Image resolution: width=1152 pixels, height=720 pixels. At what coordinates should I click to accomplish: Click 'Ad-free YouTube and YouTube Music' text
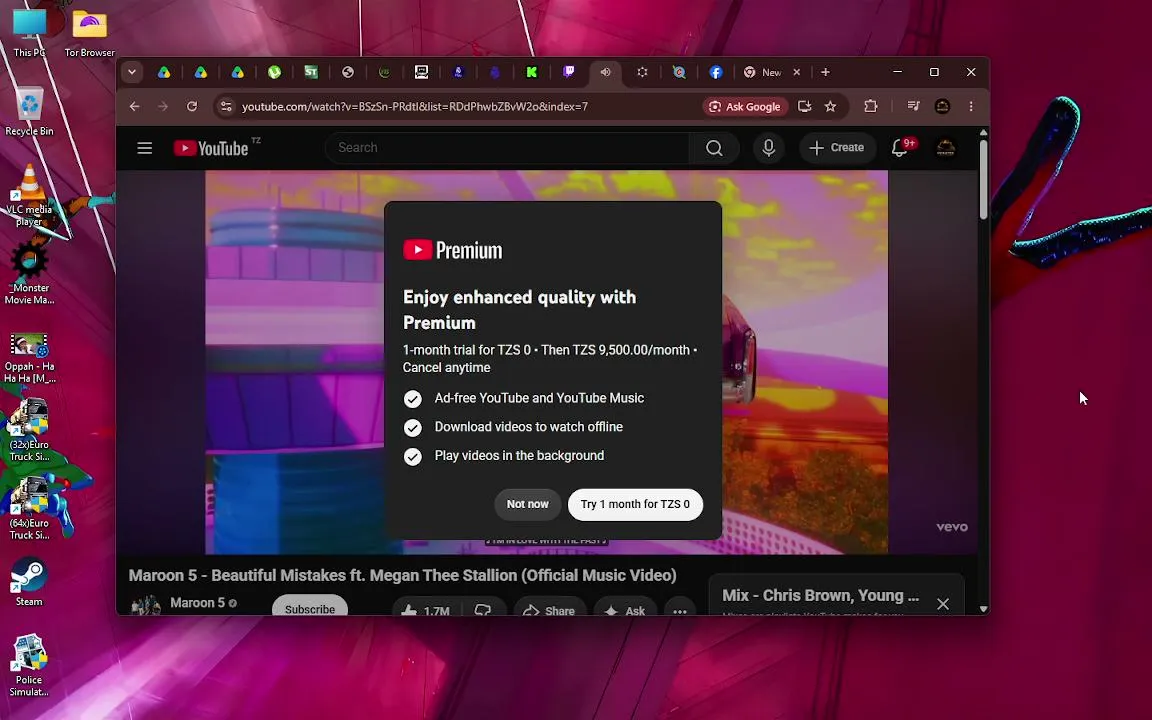(x=539, y=398)
